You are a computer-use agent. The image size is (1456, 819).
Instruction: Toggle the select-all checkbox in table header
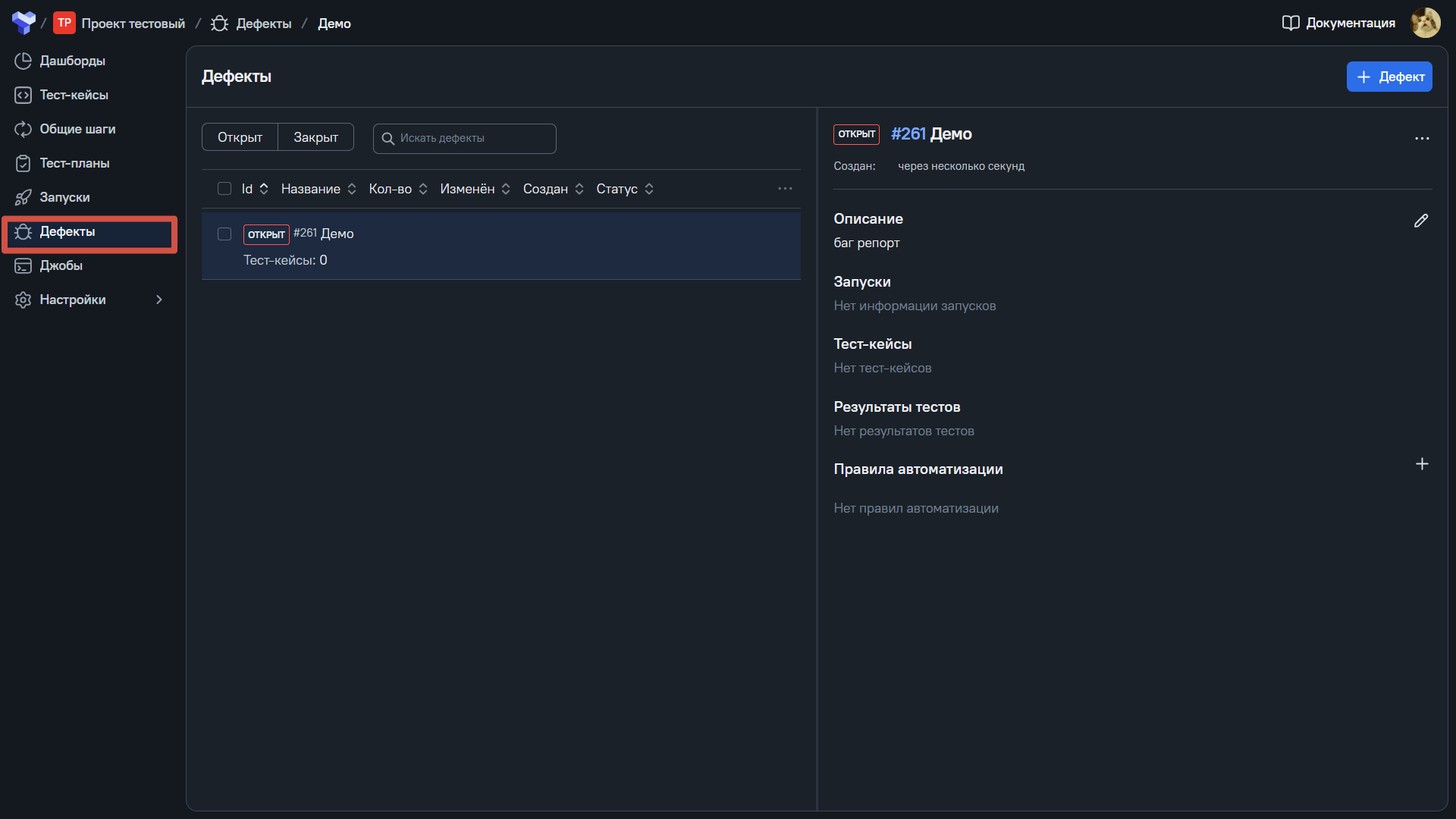pyautogui.click(x=224, y=189)
